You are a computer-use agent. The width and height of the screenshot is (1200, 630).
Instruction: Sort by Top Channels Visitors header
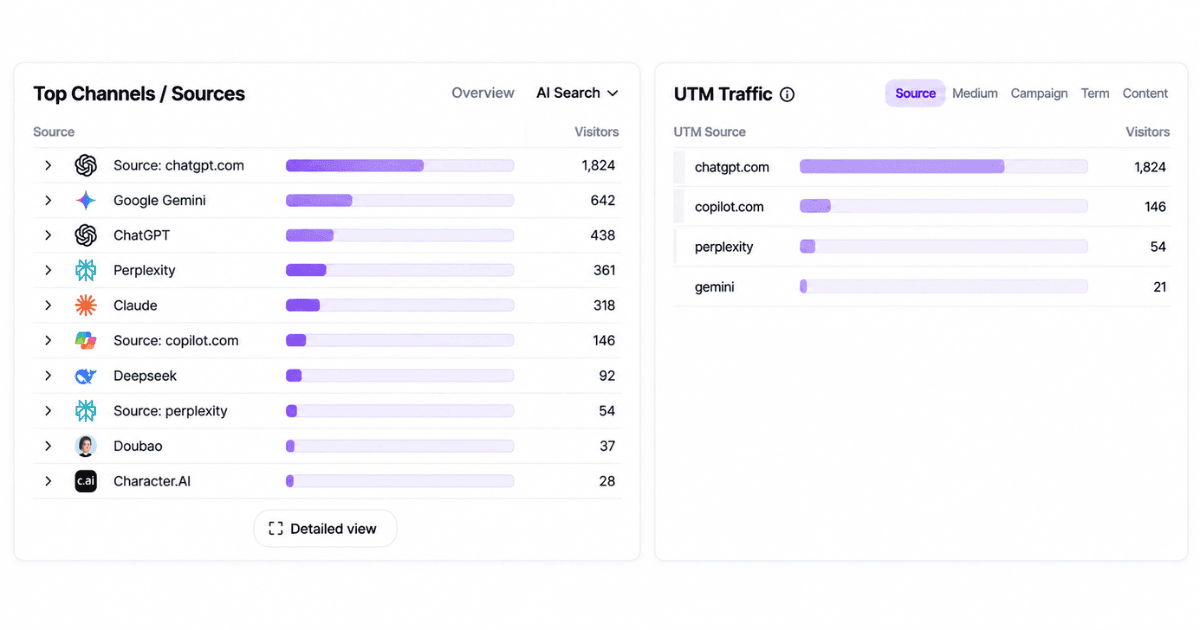click(x=596, y=132)
